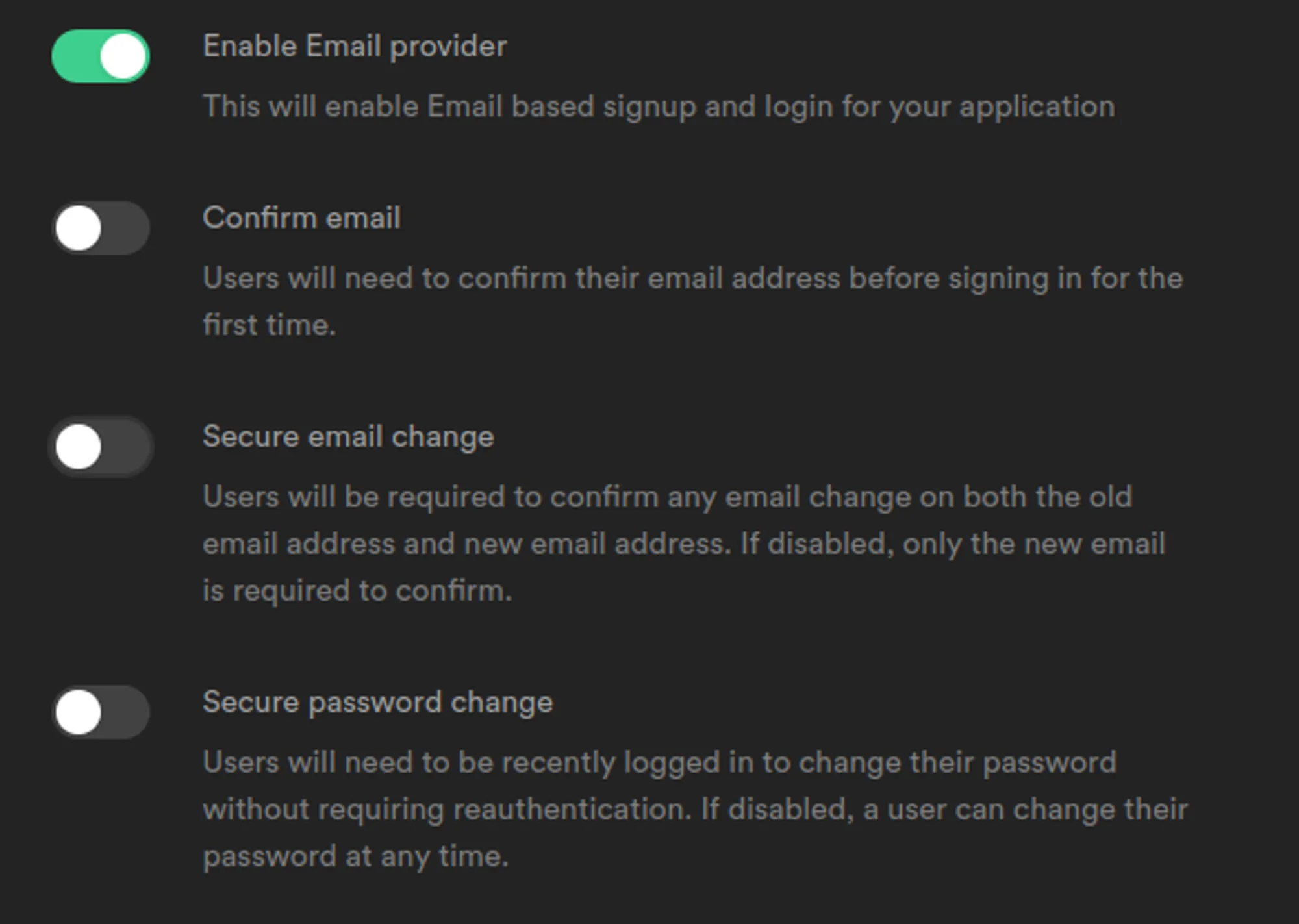Click the Secure password change description paragraph
Image resolution: width=1299 pixels, height=924 pixels.
tap(695, 810)
